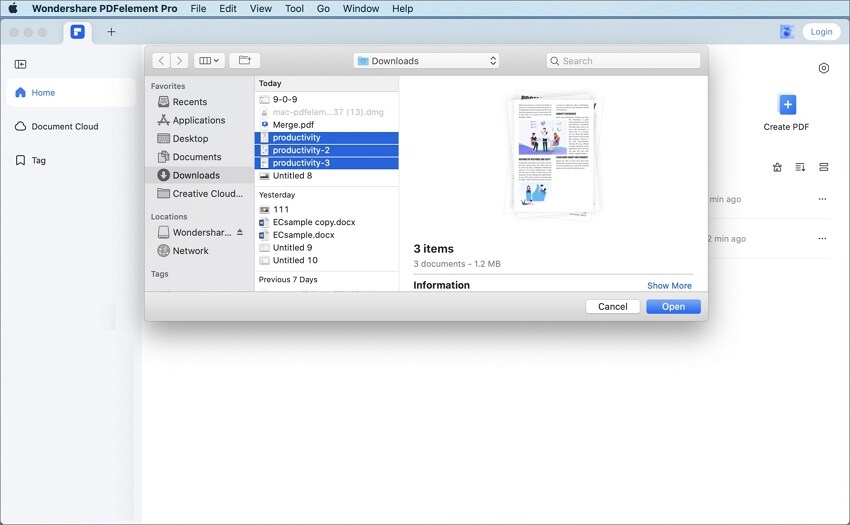Click the Login button
This screenshot has height=525, width=850.
[821, 31]
